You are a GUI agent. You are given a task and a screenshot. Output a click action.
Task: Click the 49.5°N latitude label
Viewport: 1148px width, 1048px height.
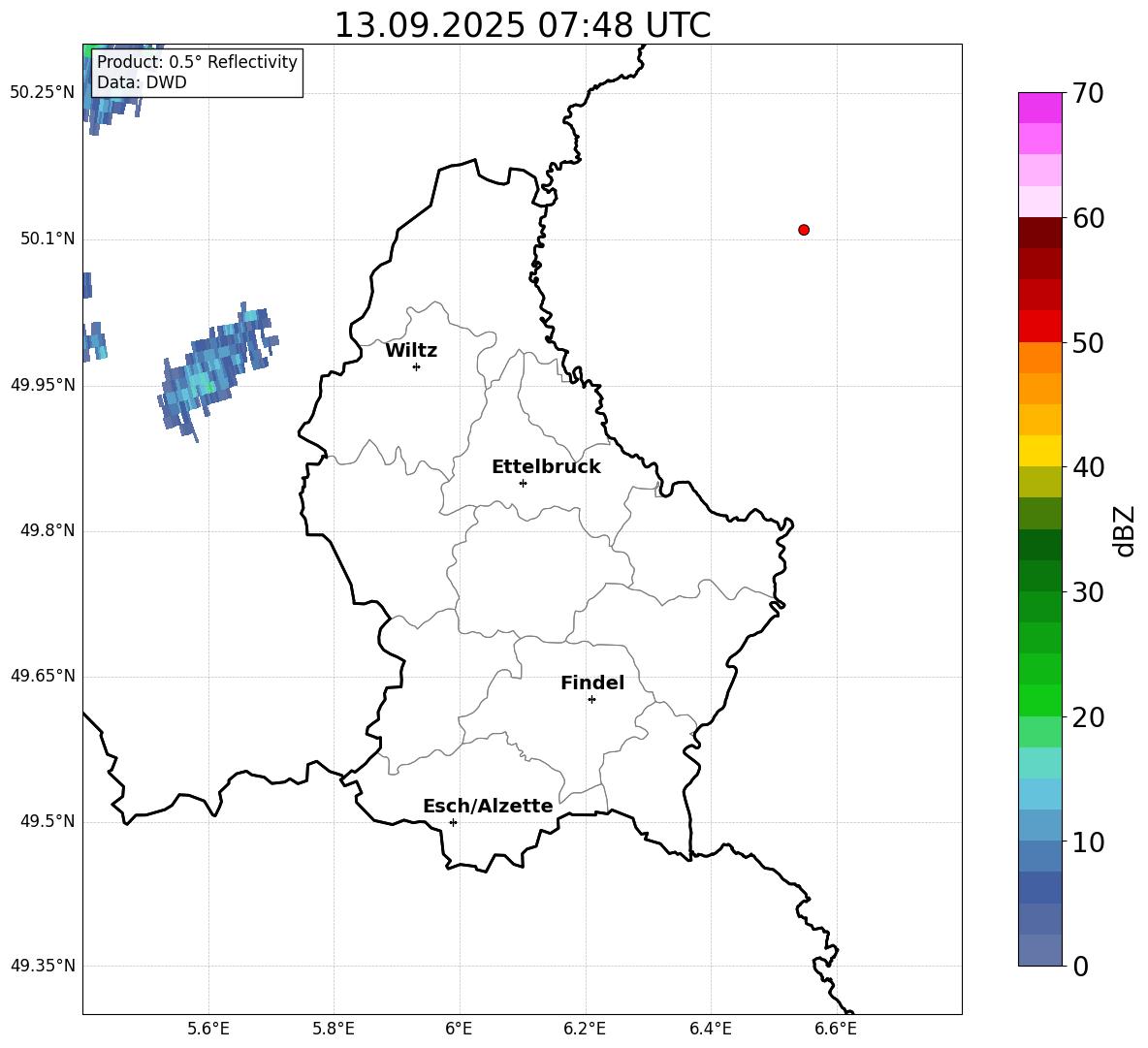48,821
